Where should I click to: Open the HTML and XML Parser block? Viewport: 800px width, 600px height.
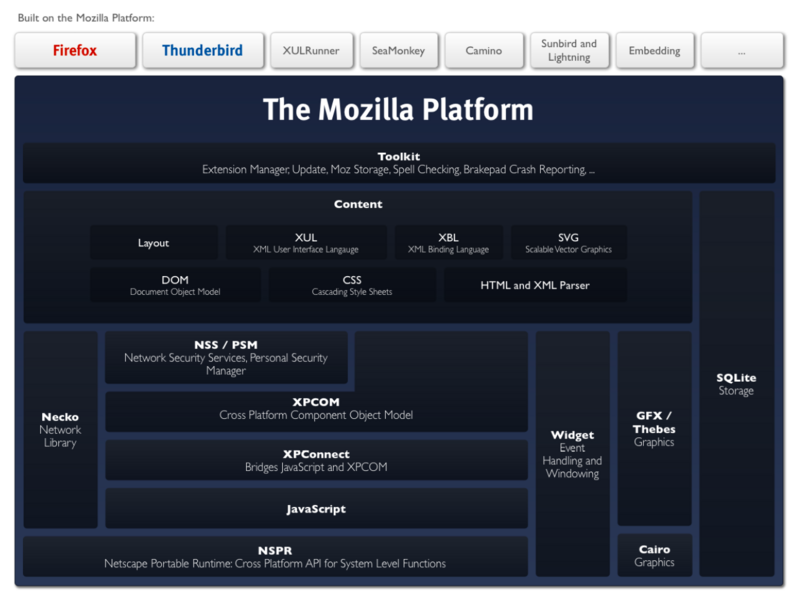(x=535, y=285)
